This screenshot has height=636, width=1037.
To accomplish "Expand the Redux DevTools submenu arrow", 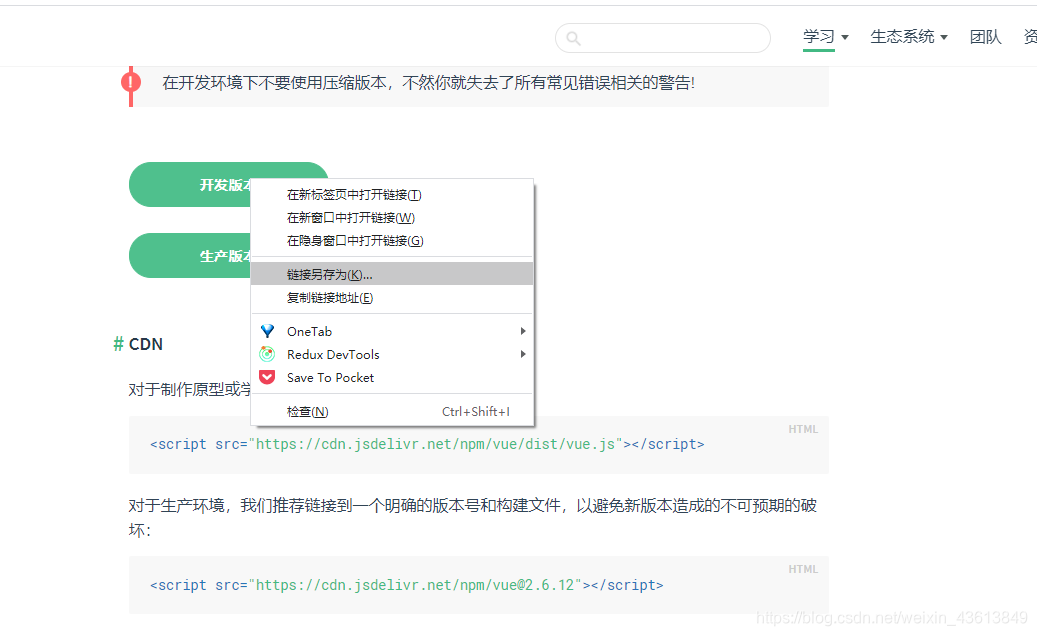I will point(522,354).
